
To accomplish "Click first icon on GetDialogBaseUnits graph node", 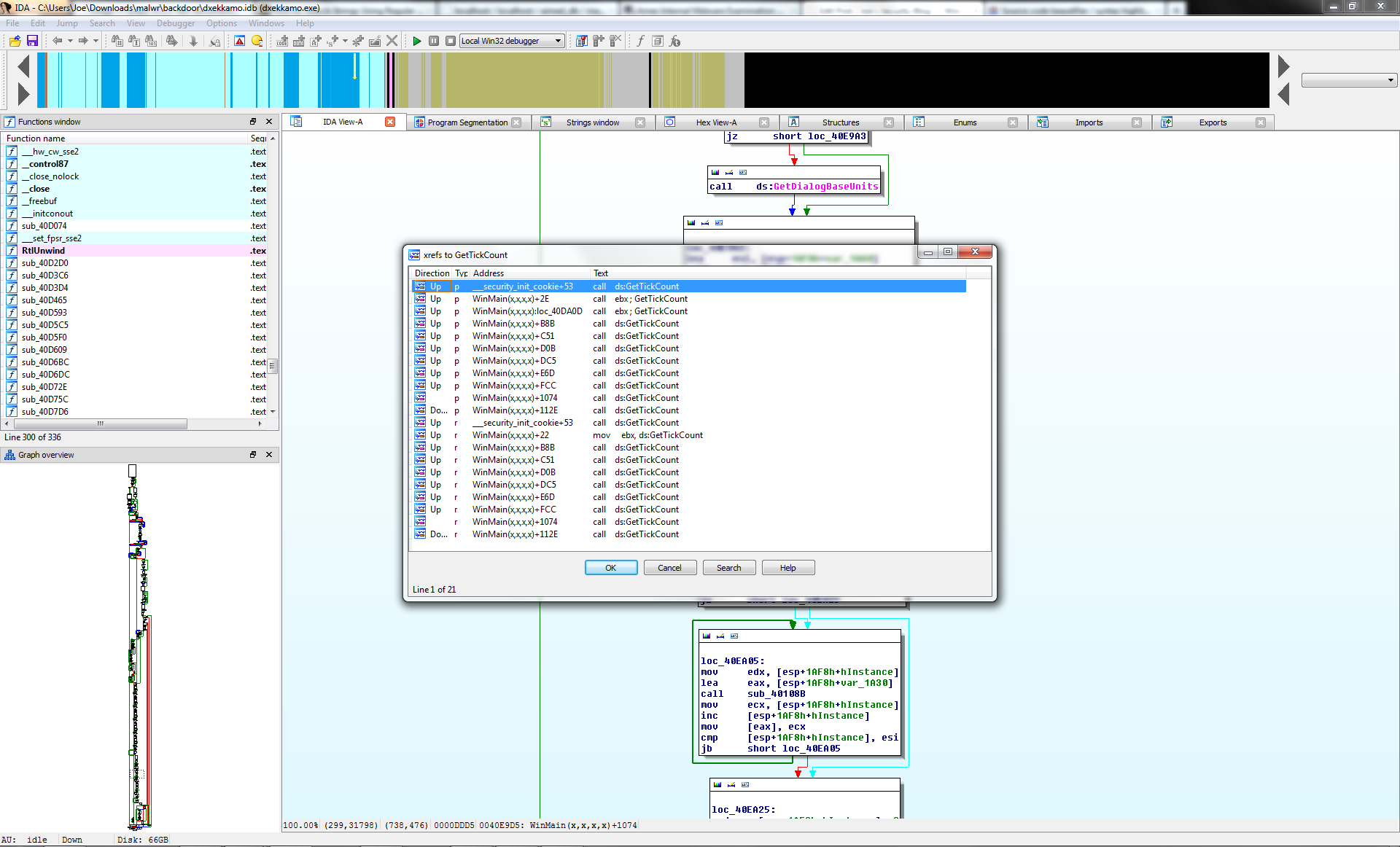I will coord(715,173).
